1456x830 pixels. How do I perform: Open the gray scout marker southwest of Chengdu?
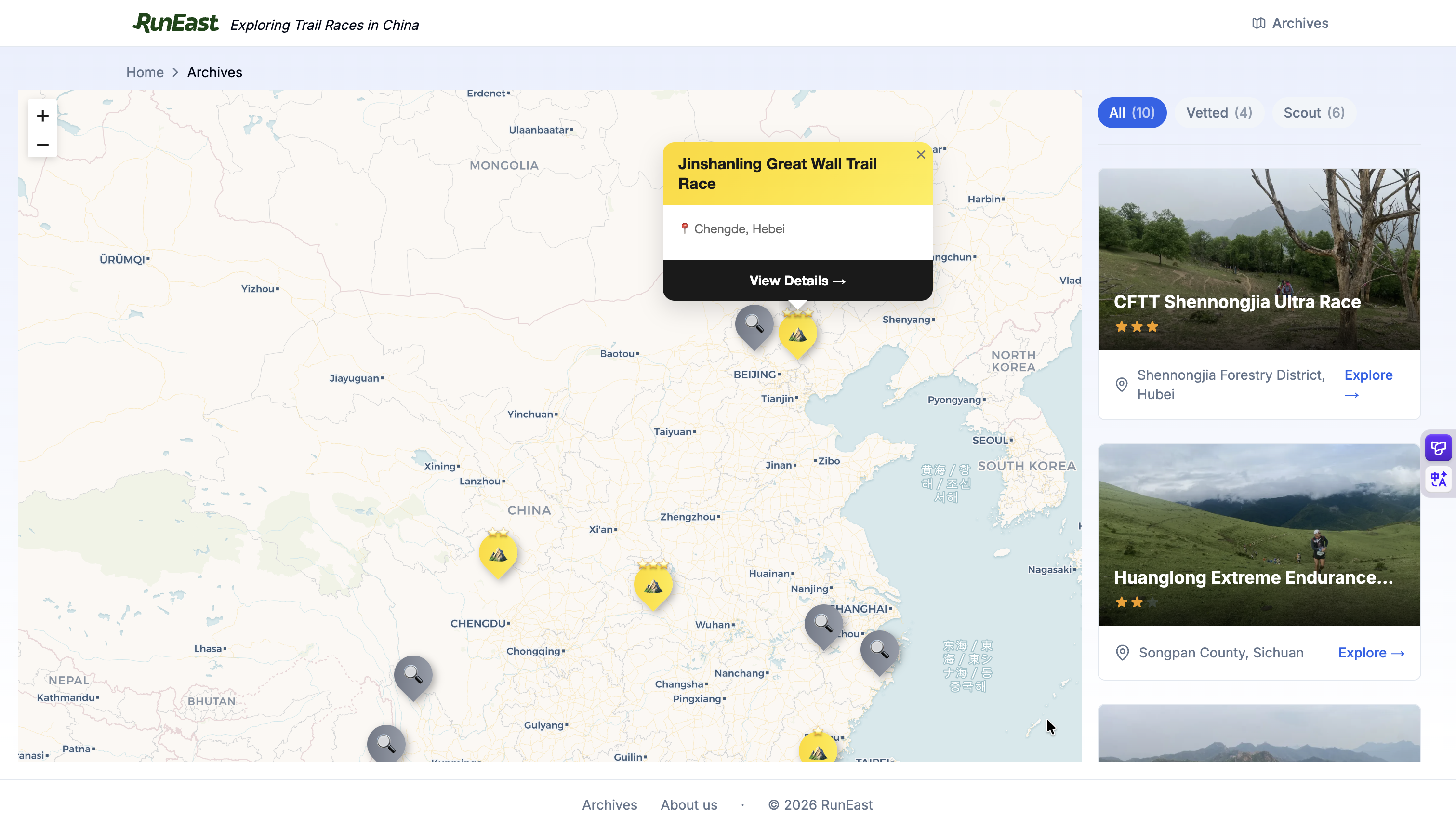pos(413,675)
